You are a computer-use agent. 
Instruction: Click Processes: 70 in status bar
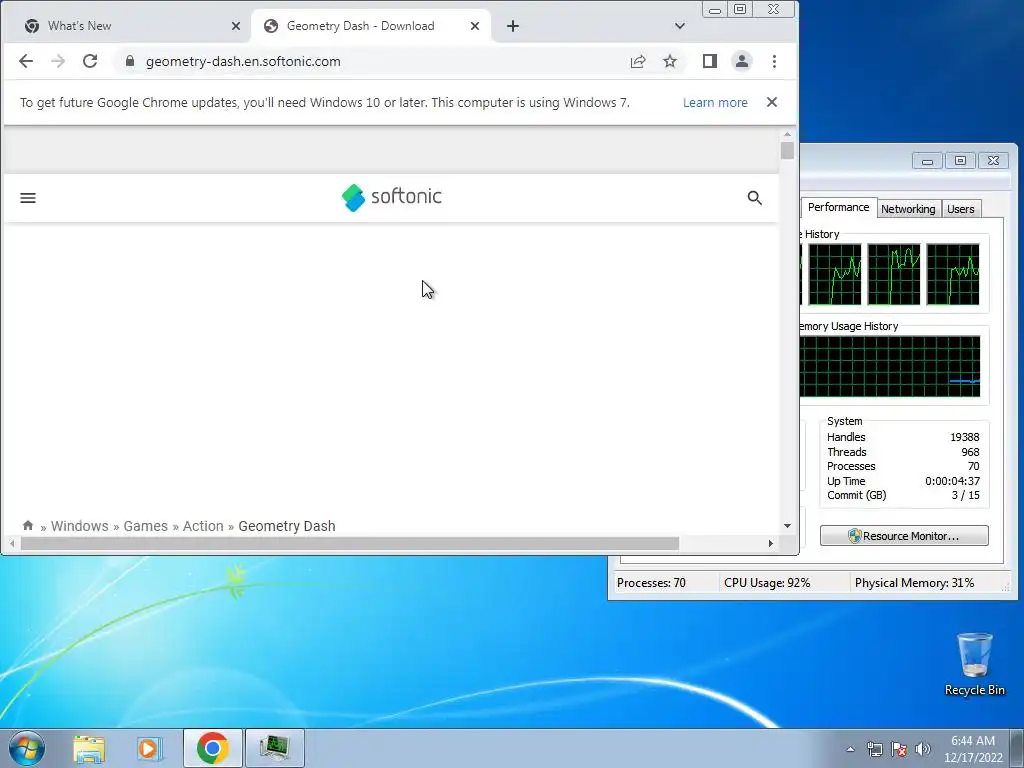click(x=651, y=583)
